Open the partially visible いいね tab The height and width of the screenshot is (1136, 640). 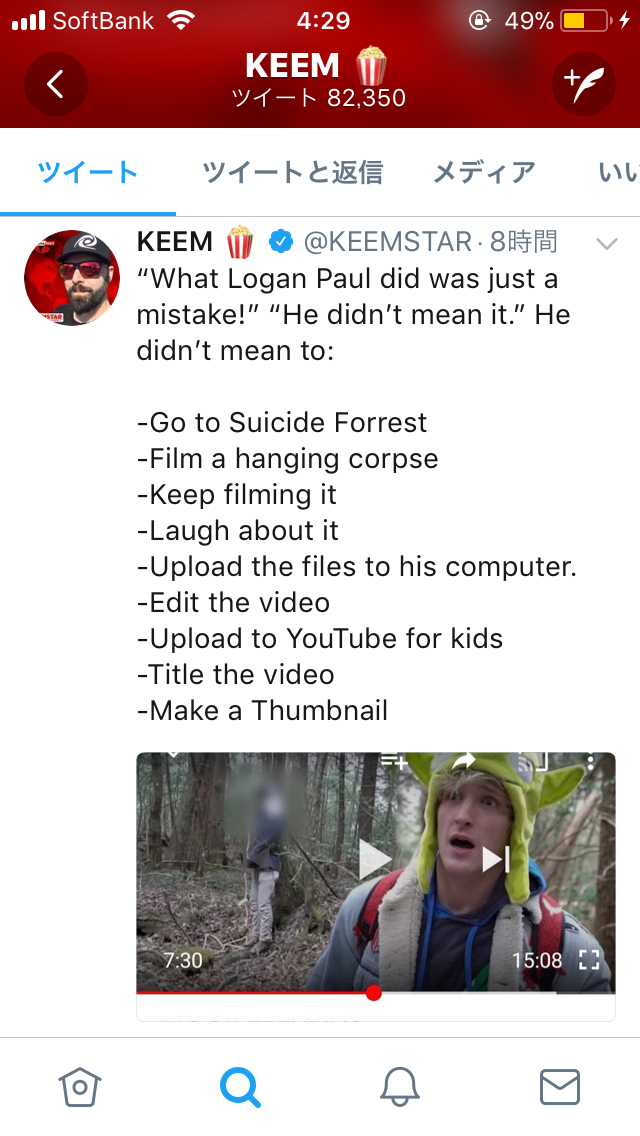point(618,172)
